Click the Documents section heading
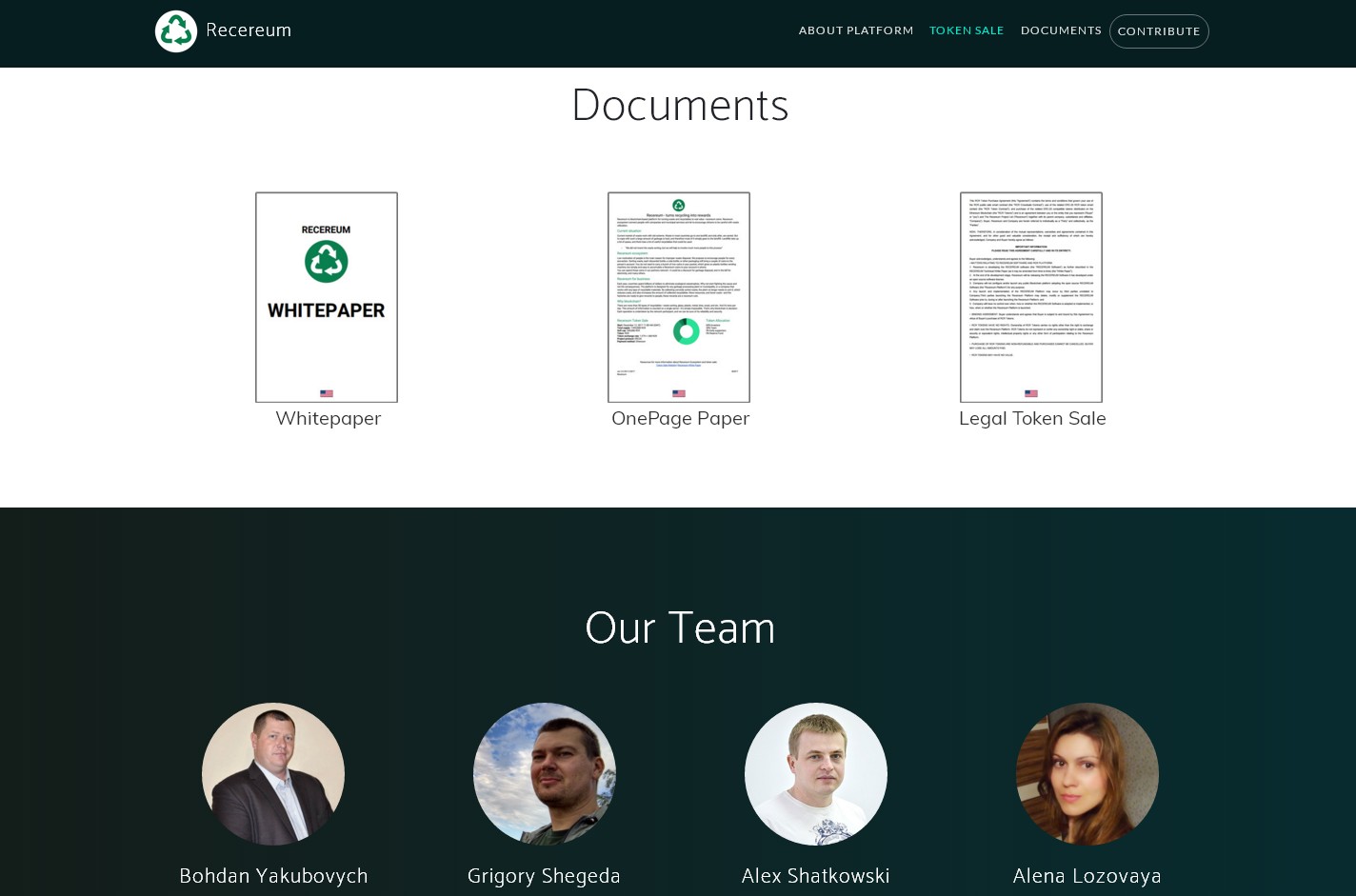1356x896 pixels. 680,105
